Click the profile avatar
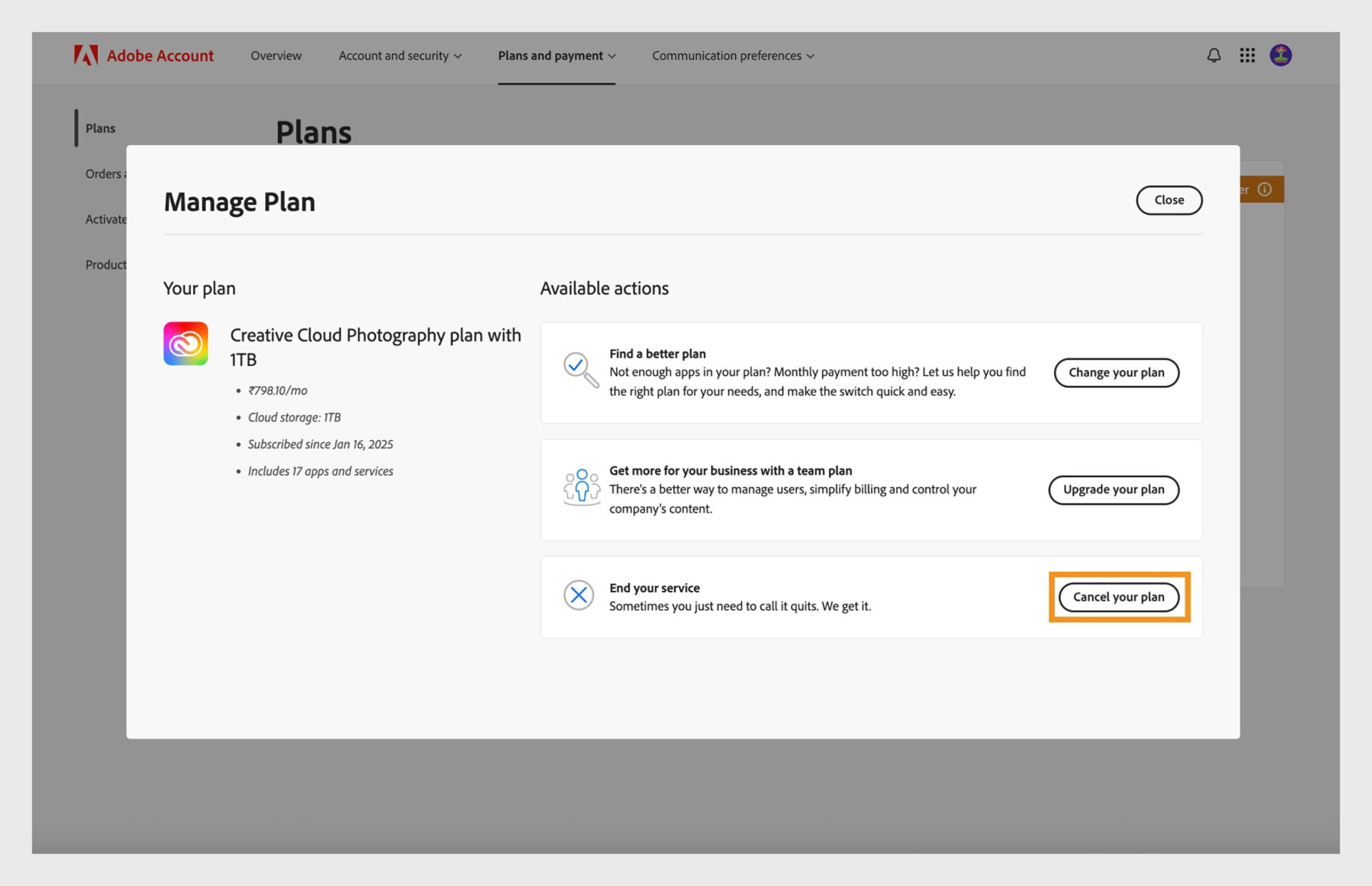Viewport: 1372px width, 886px height. (x=1281, y=55)
